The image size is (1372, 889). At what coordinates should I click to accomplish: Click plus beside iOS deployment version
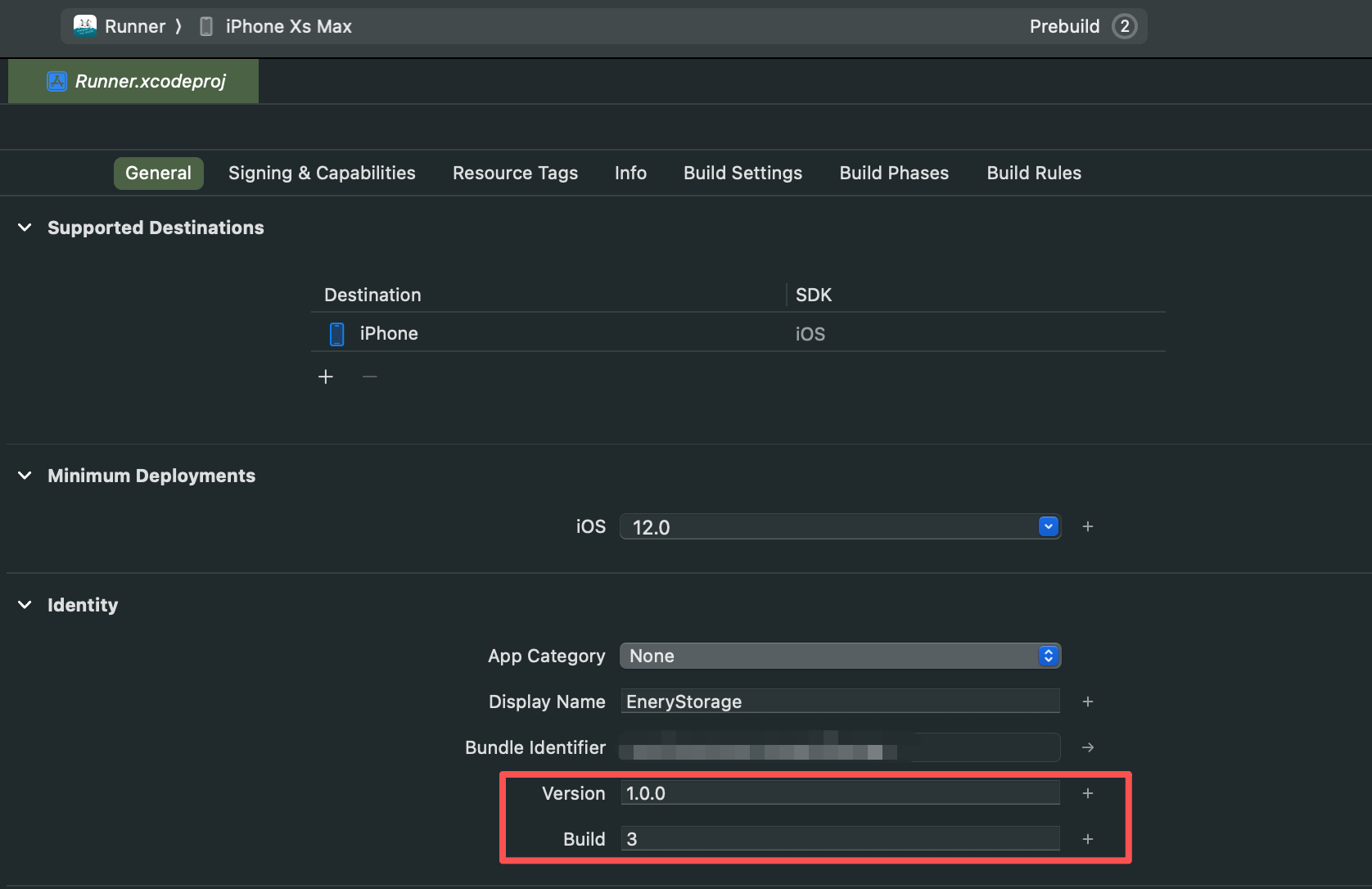[1088, 526]
